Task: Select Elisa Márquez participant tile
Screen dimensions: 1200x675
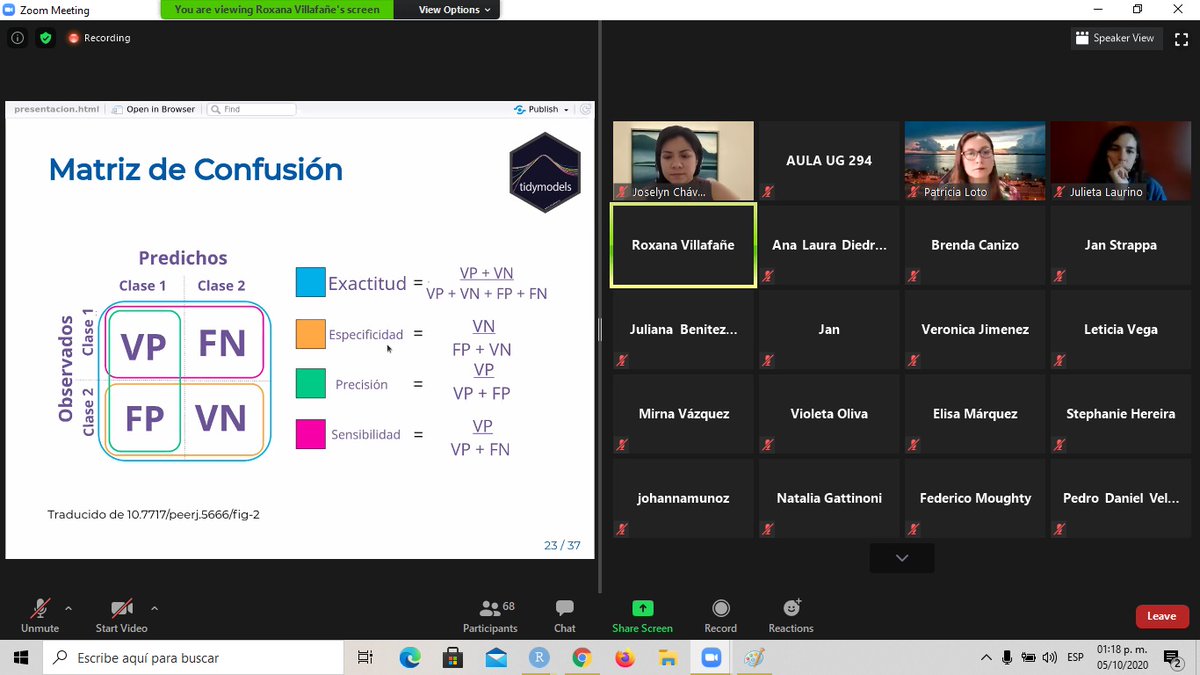Action: coord(975,414)
